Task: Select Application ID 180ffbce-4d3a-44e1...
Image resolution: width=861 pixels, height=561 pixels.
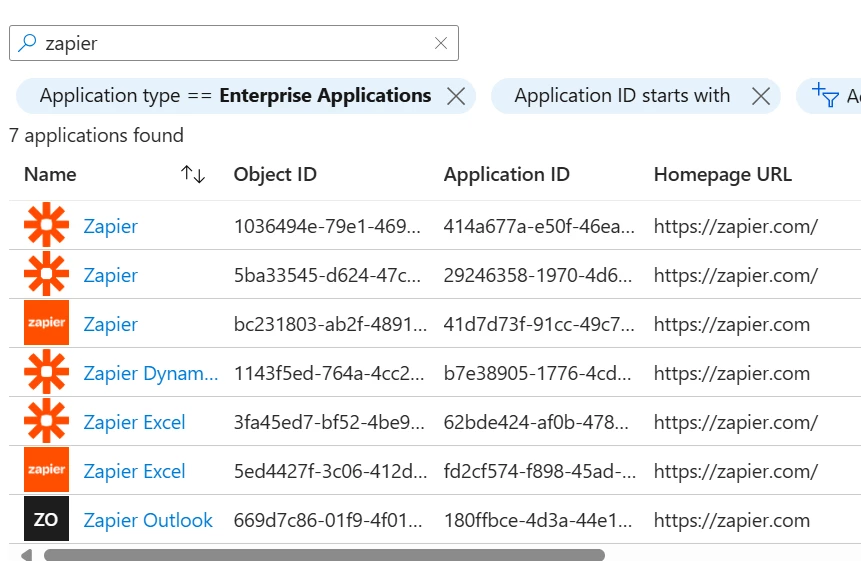Action: (x=538, y=520)
